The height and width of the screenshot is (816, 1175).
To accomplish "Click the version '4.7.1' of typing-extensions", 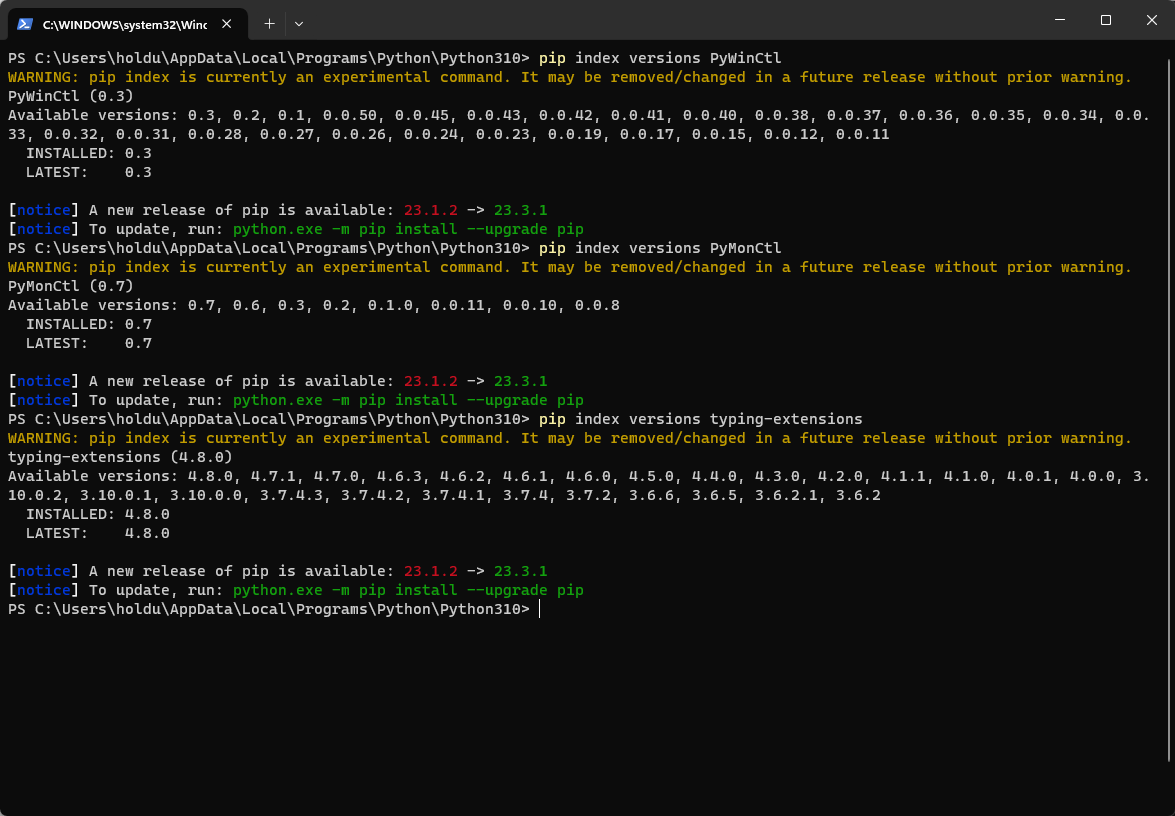I will point(273,477).
